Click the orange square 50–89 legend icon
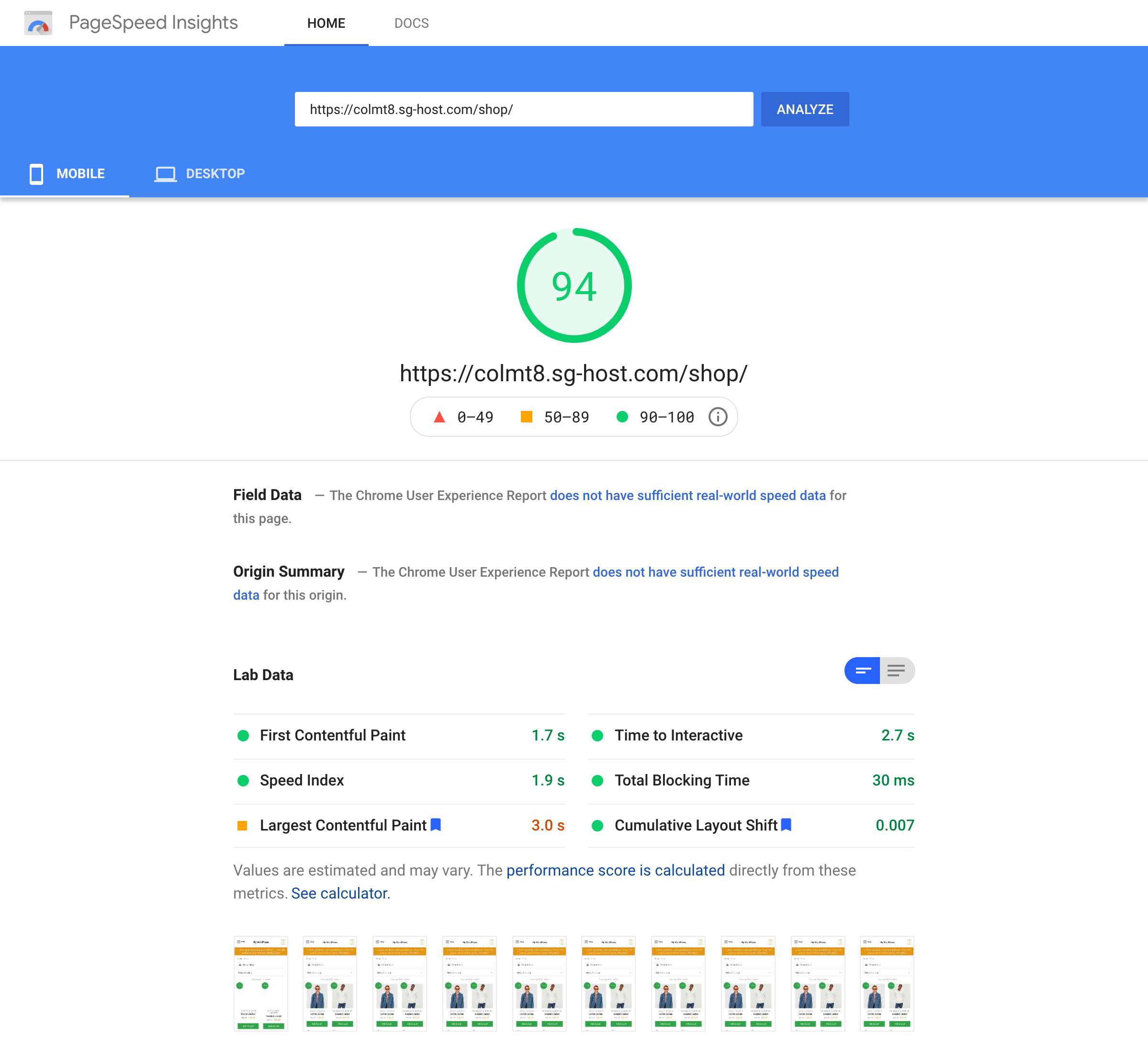This screenshot has width=1148, height=1047. [x=527, y=417]
